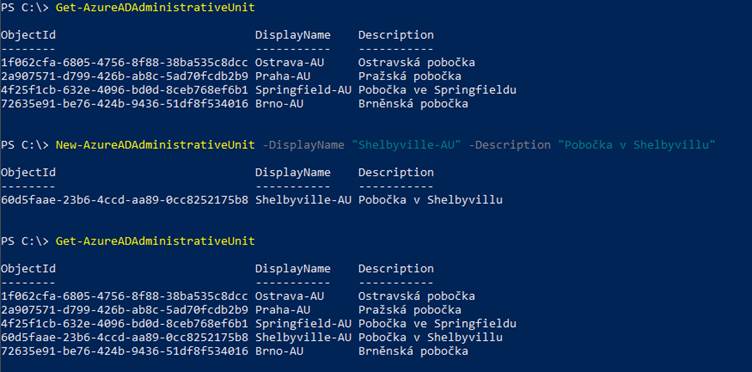Click the -Description parameter in the command
The height and width of the screenshot is (372, 752).
(x=509, y=145)
